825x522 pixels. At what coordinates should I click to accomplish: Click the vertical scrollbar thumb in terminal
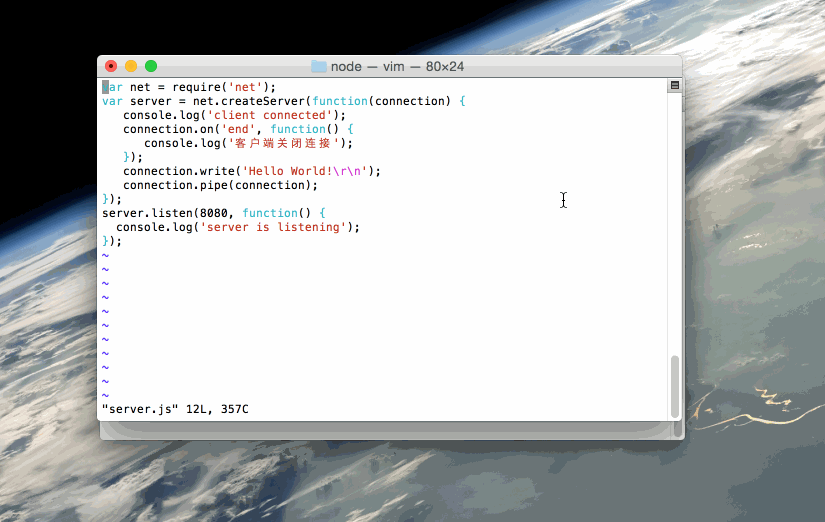[x=675, y=386]
